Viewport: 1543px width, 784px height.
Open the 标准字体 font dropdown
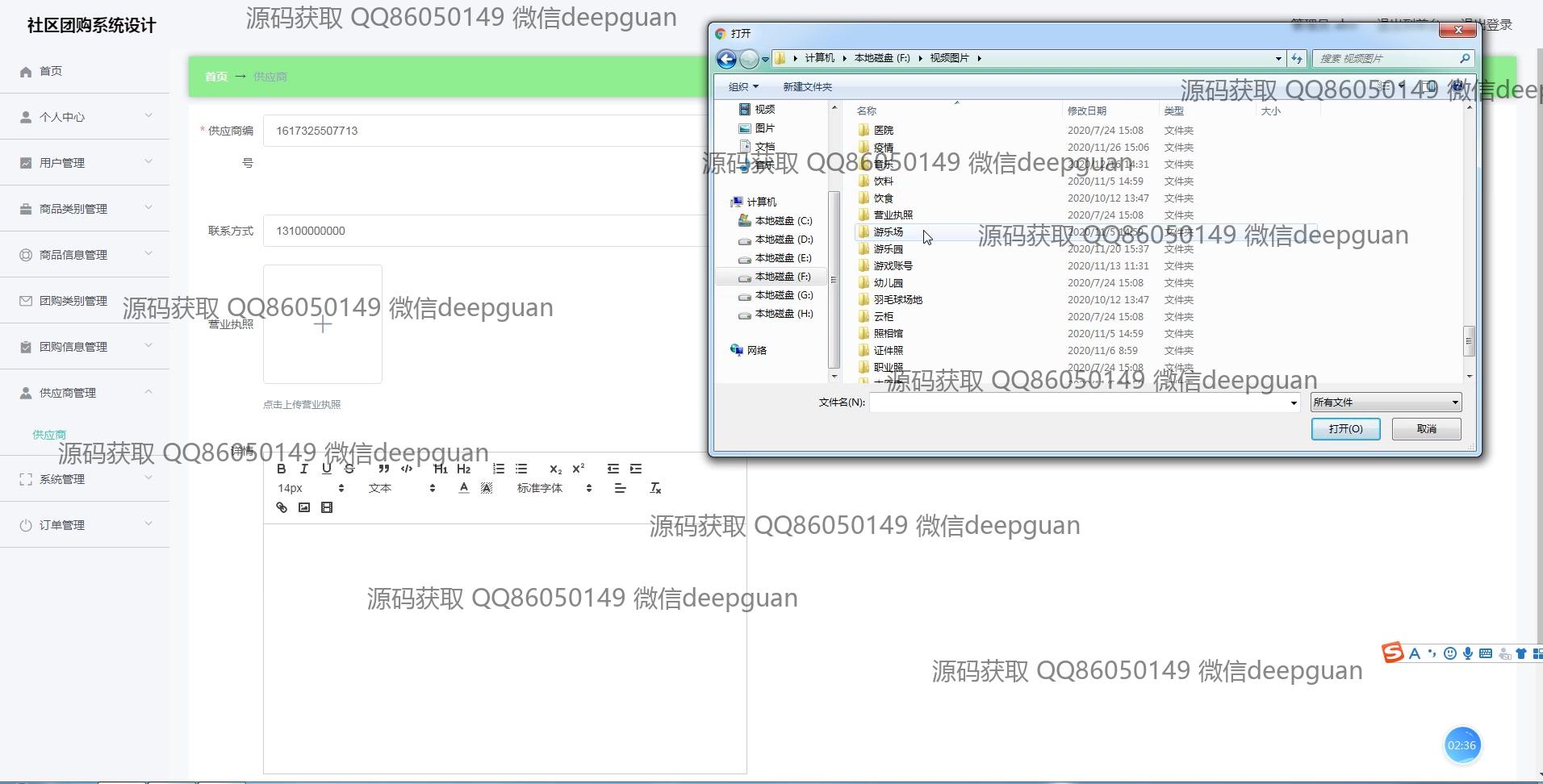click(x=554, y=488)
